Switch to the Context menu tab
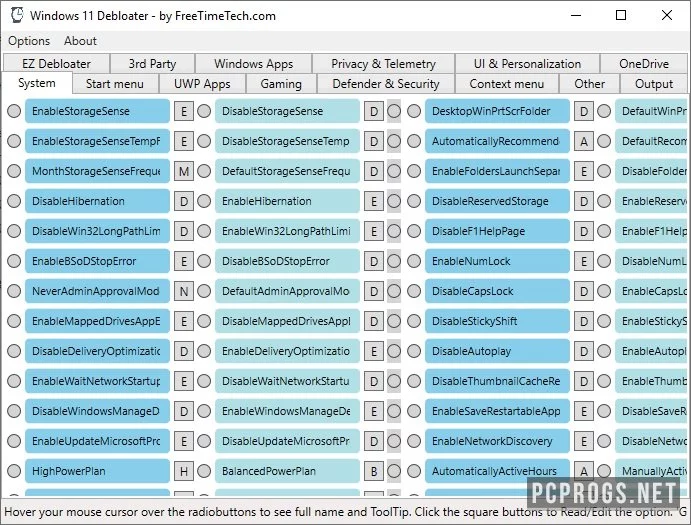Image resolution: width=691 pixels, height=525 pixels. [x=506, y=84]
